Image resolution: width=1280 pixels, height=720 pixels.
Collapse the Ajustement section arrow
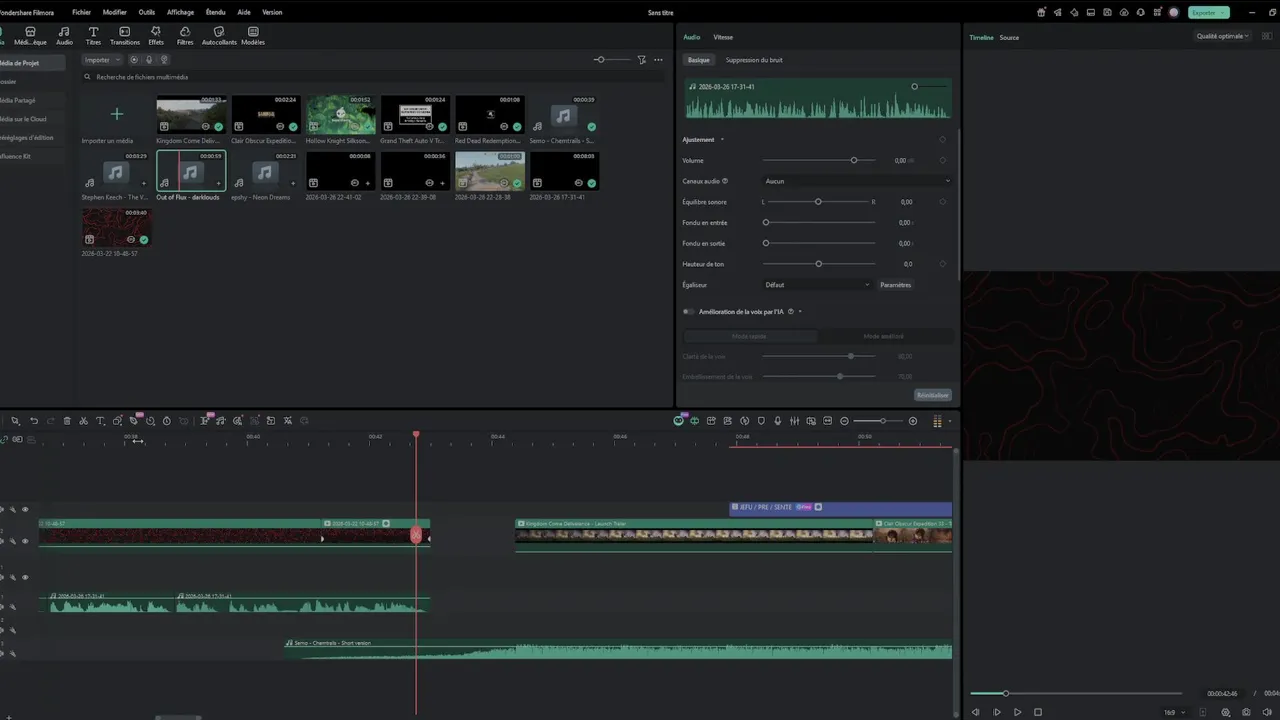tap(722, 139)
